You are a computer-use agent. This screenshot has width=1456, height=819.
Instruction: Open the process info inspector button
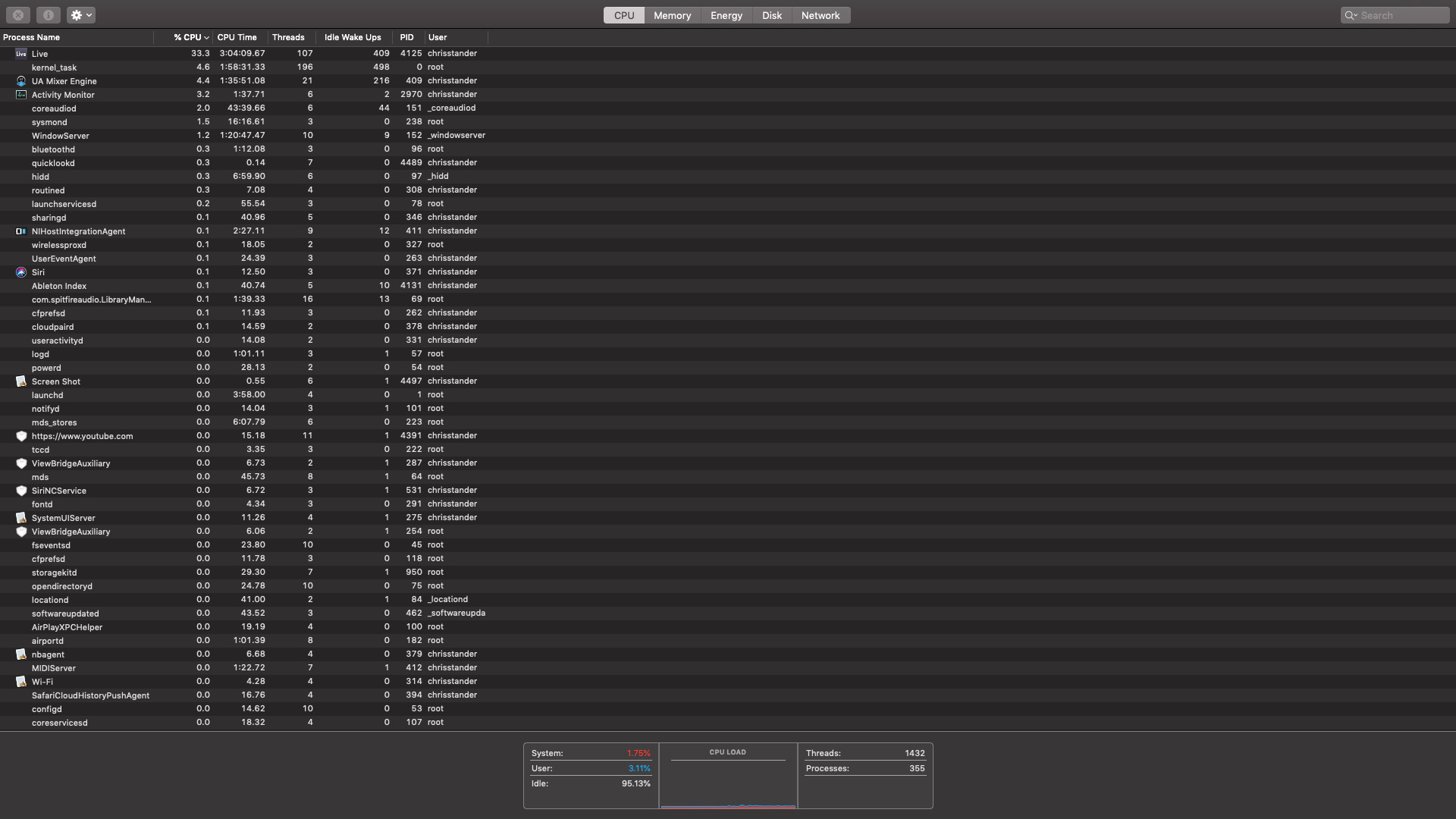(x=48, y=15)
